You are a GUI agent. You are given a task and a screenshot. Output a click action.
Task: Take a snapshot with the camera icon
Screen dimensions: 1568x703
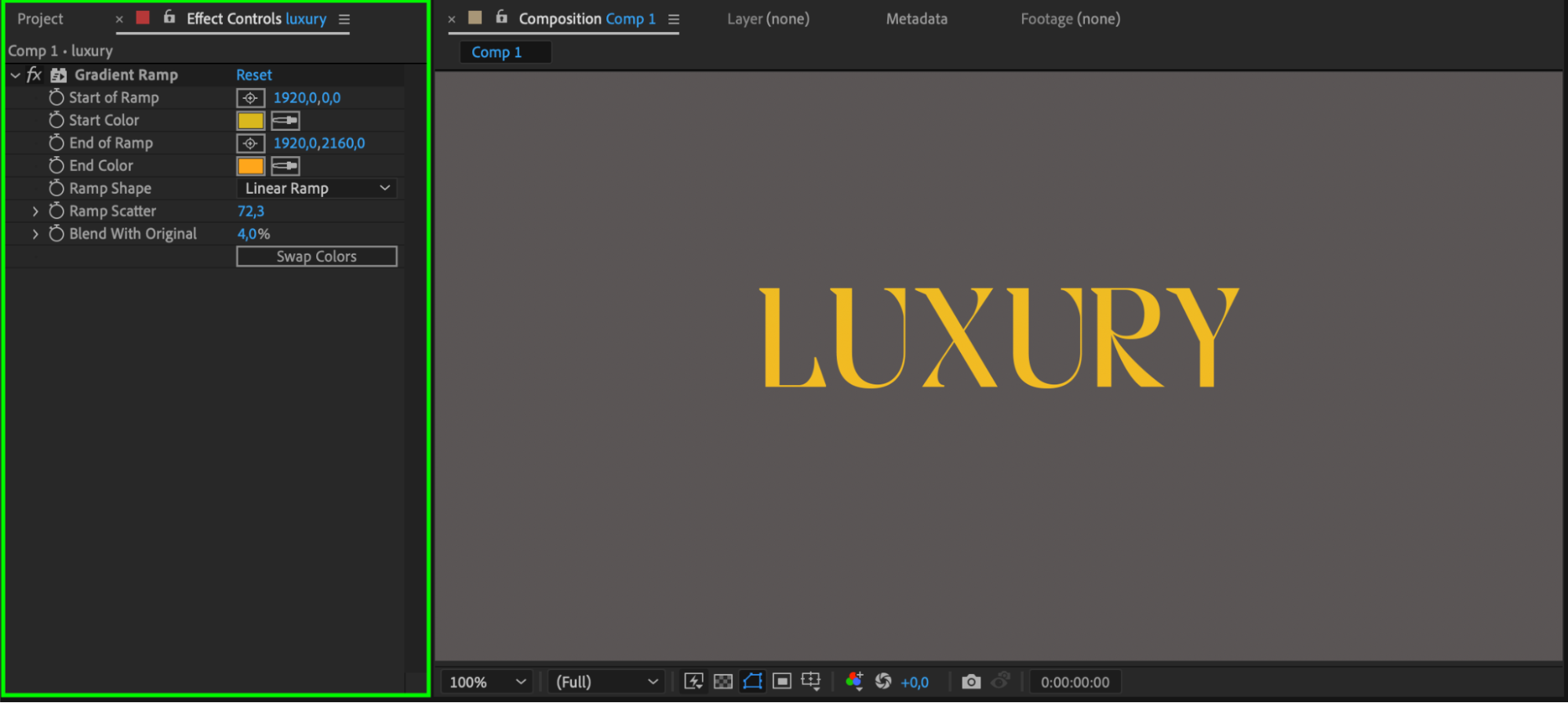click(971, 682)
